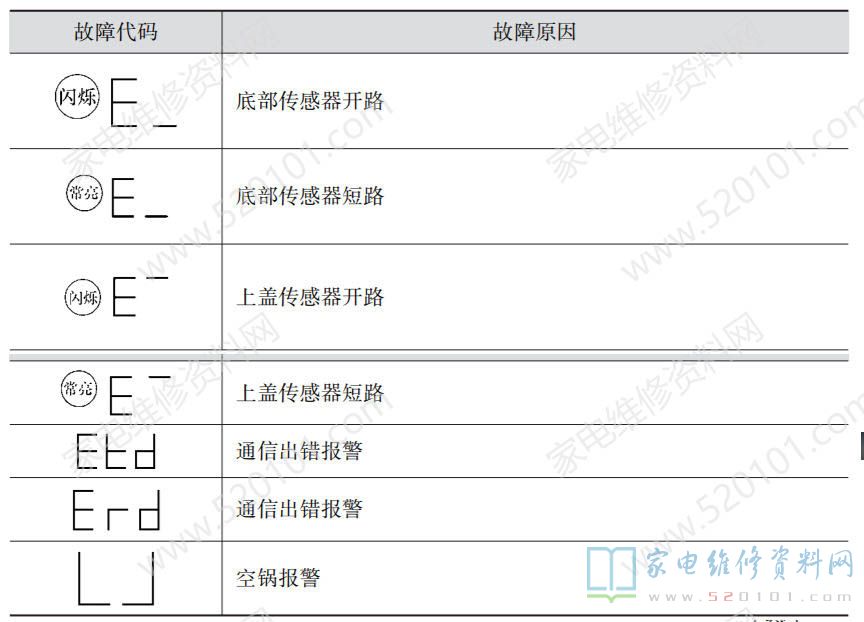
Task: Select 通信出错报警 in the Erd row
Action: click(299, 509)
